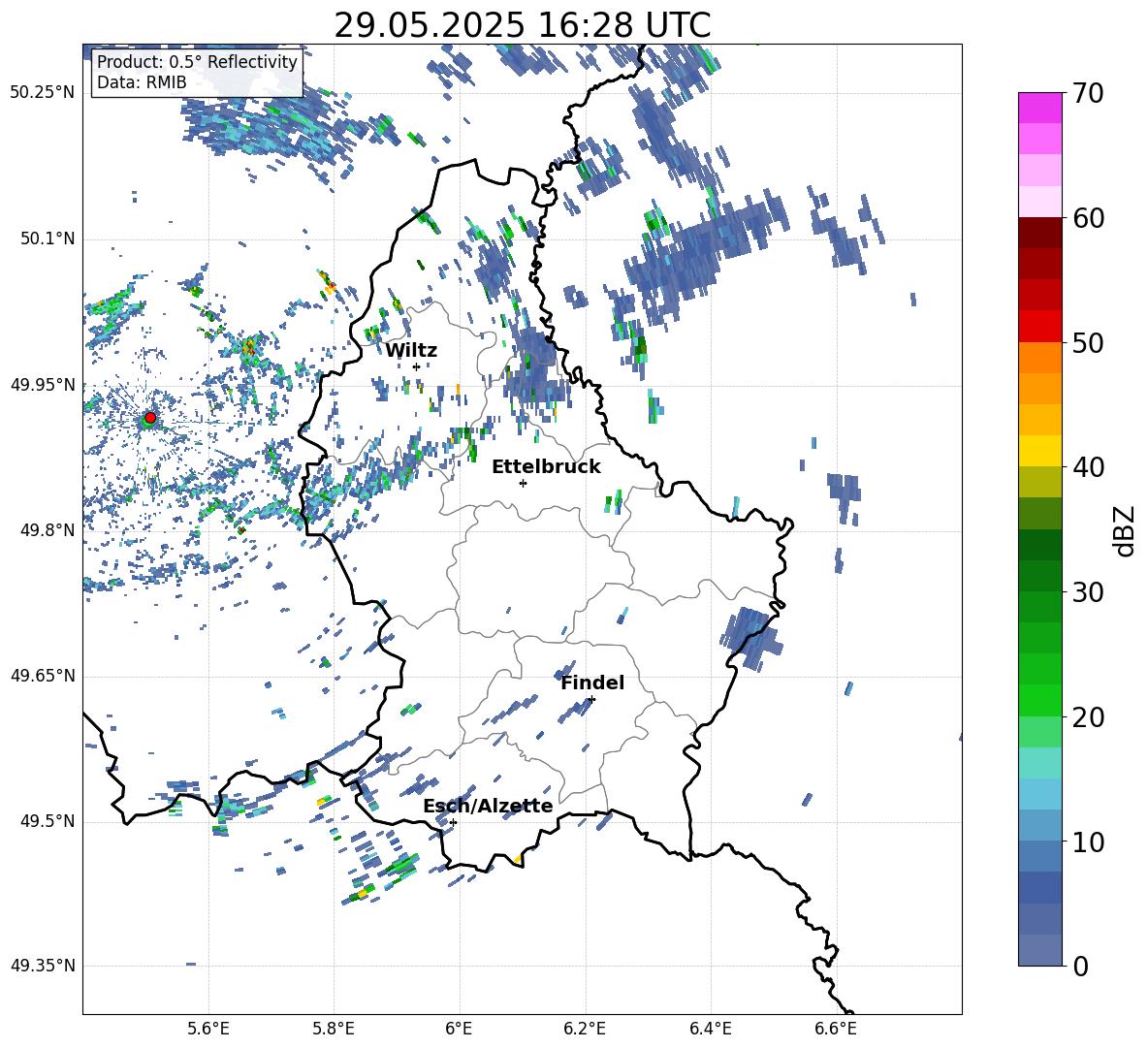The width and height of the screenshot is (1148, 1048).
Task: Click the 10 colorbar tick label
Action: 1087,842
